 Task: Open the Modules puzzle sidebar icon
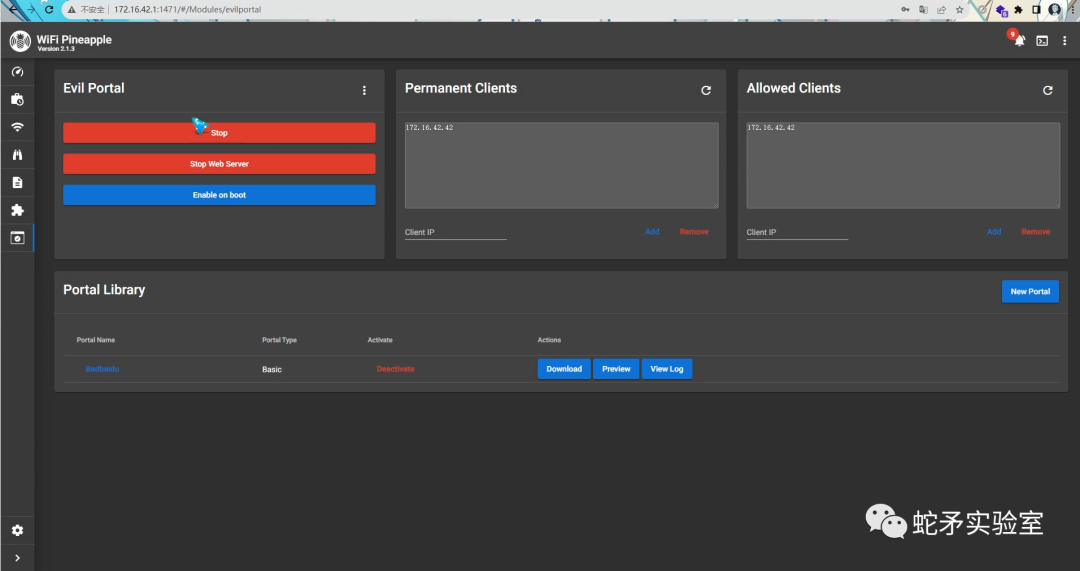(x=17, y=210)
